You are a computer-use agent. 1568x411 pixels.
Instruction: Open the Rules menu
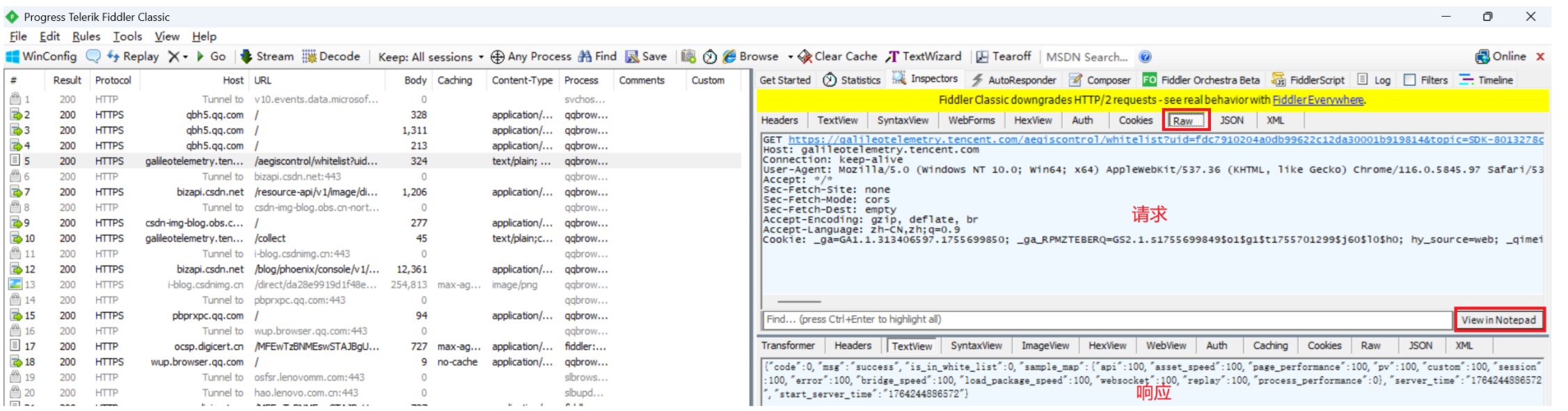click(x=86, y=36)
